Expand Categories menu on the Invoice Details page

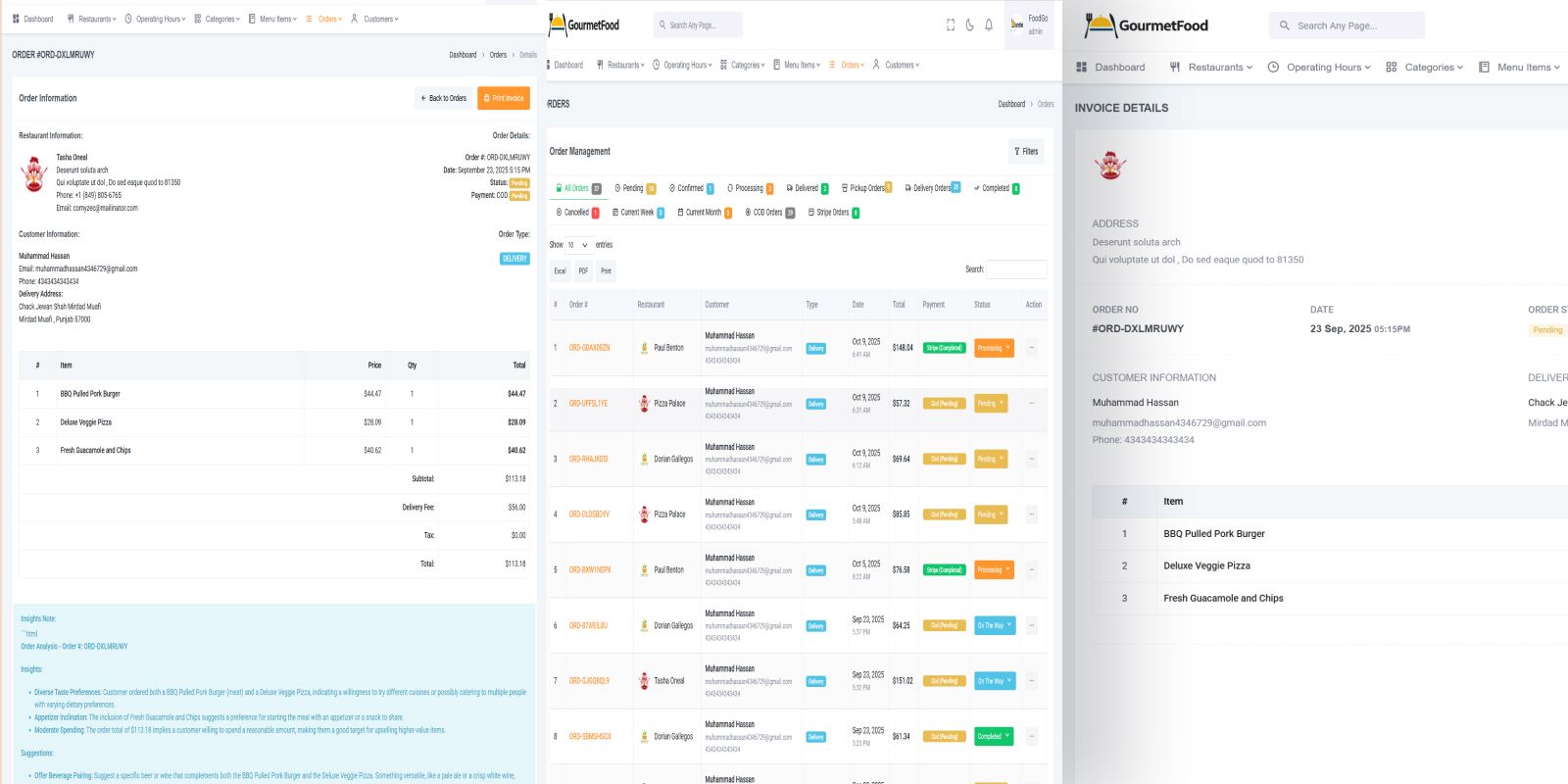tap(1424, 68)
